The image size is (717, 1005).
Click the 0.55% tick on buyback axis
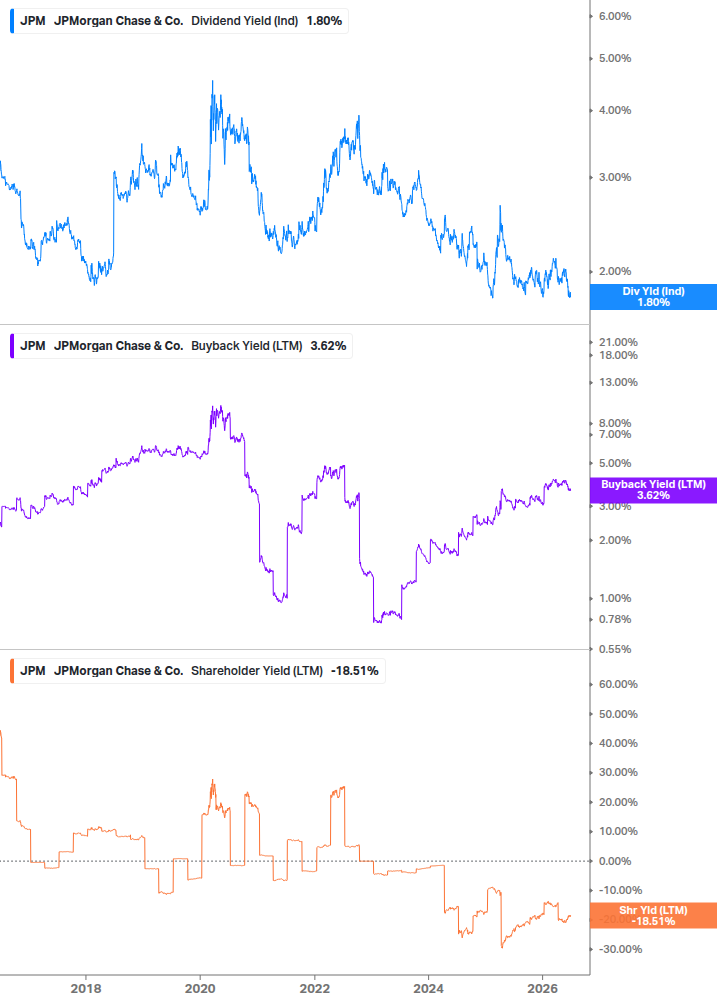pyautogui.click(x=615, y=649)
